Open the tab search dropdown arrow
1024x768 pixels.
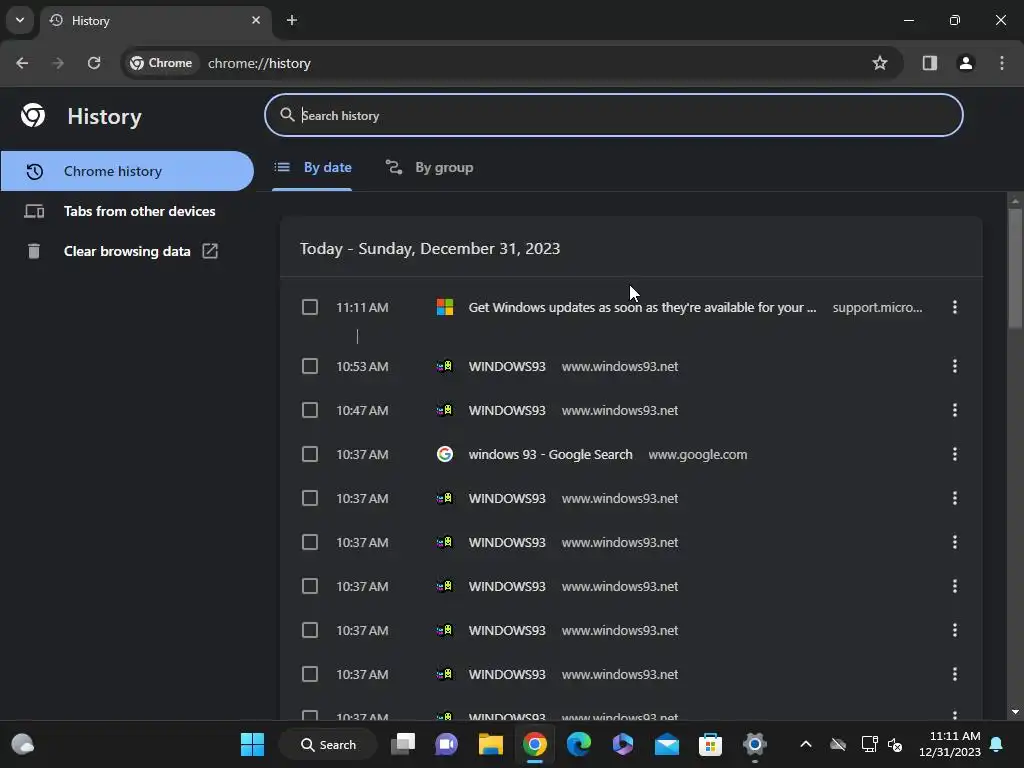click(x=20, y=20)
